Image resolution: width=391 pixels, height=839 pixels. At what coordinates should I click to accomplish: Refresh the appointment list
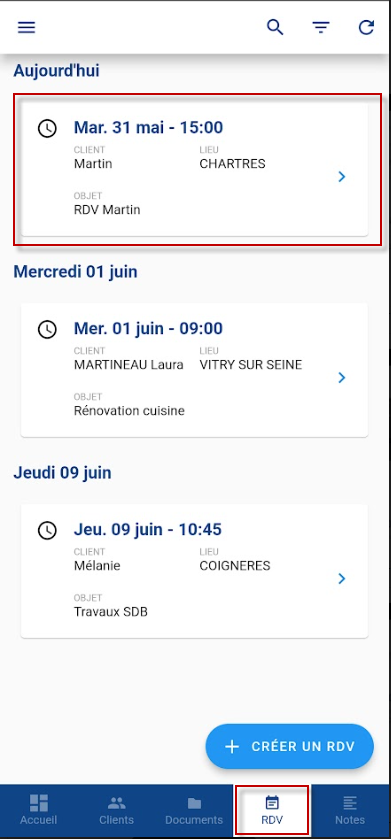(366, 27)
